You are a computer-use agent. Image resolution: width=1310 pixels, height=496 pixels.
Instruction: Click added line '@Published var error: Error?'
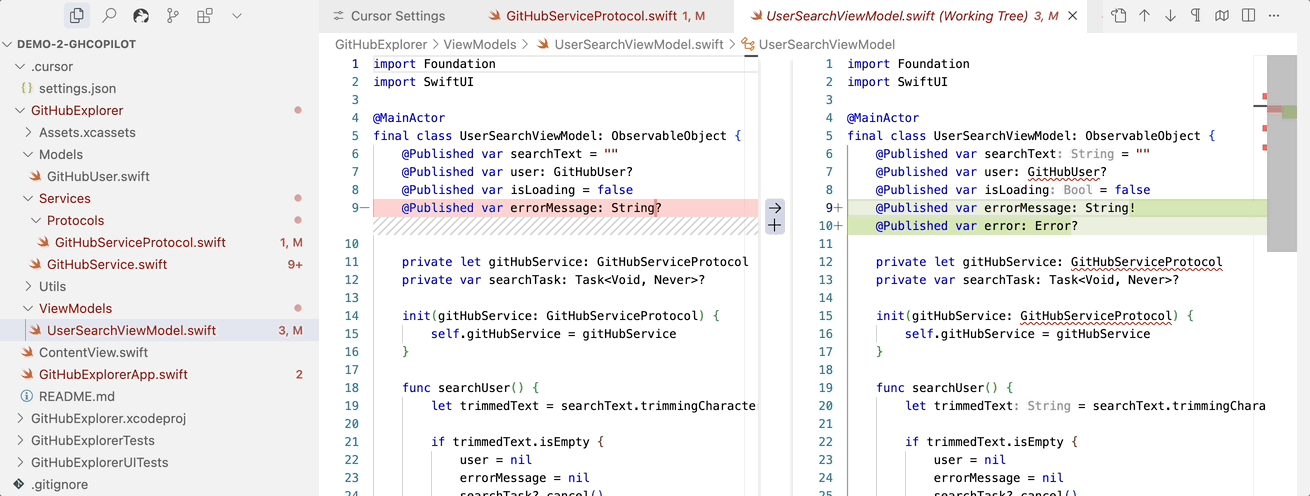[977, 225]
